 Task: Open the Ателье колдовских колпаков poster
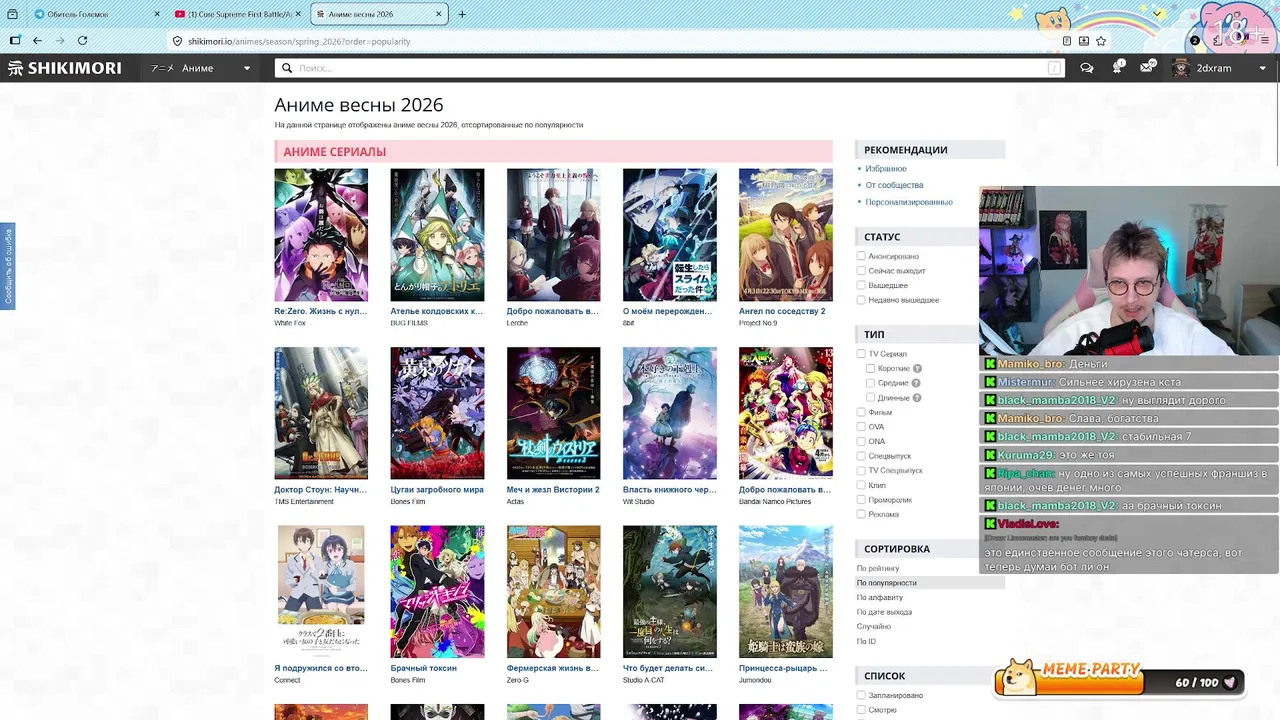coord(437,235)
